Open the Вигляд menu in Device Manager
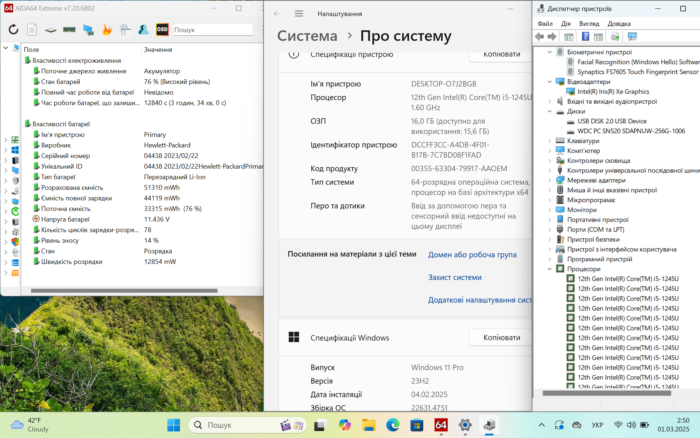The height and width of the screenshot is (438, 700). click(x=589, y=24)
